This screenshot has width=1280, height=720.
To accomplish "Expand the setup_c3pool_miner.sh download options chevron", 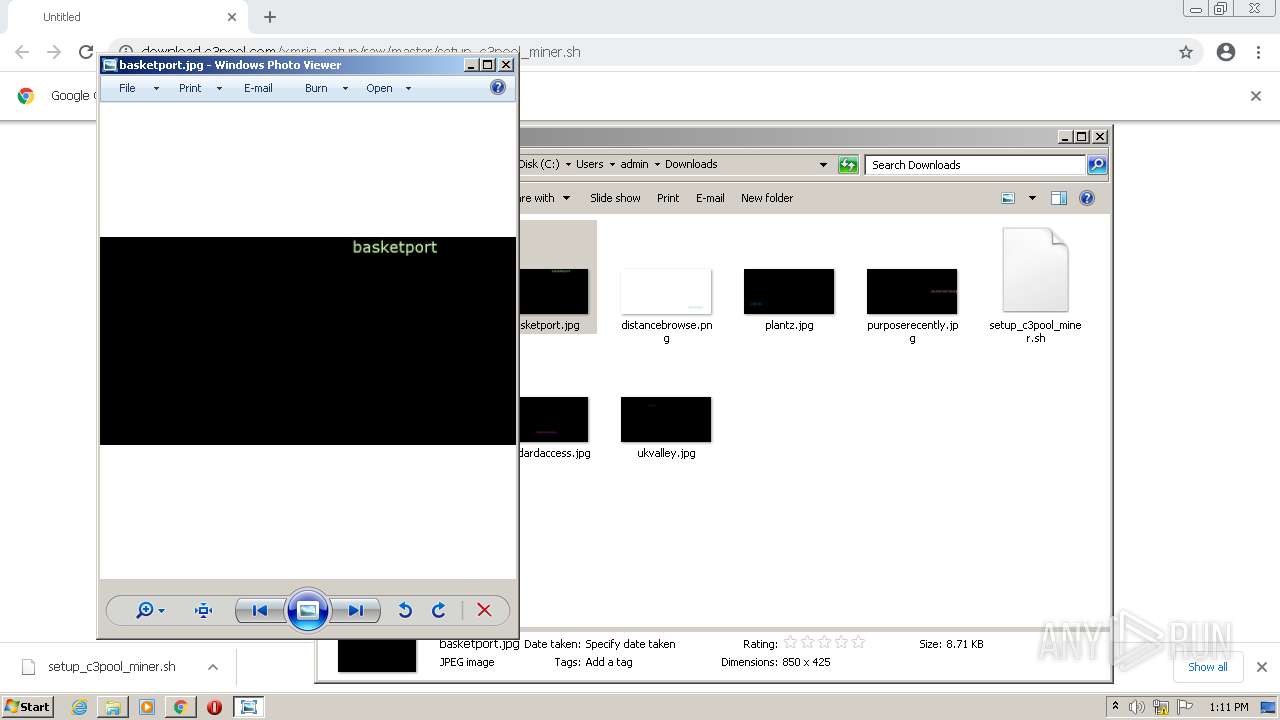I will [213, 667].
